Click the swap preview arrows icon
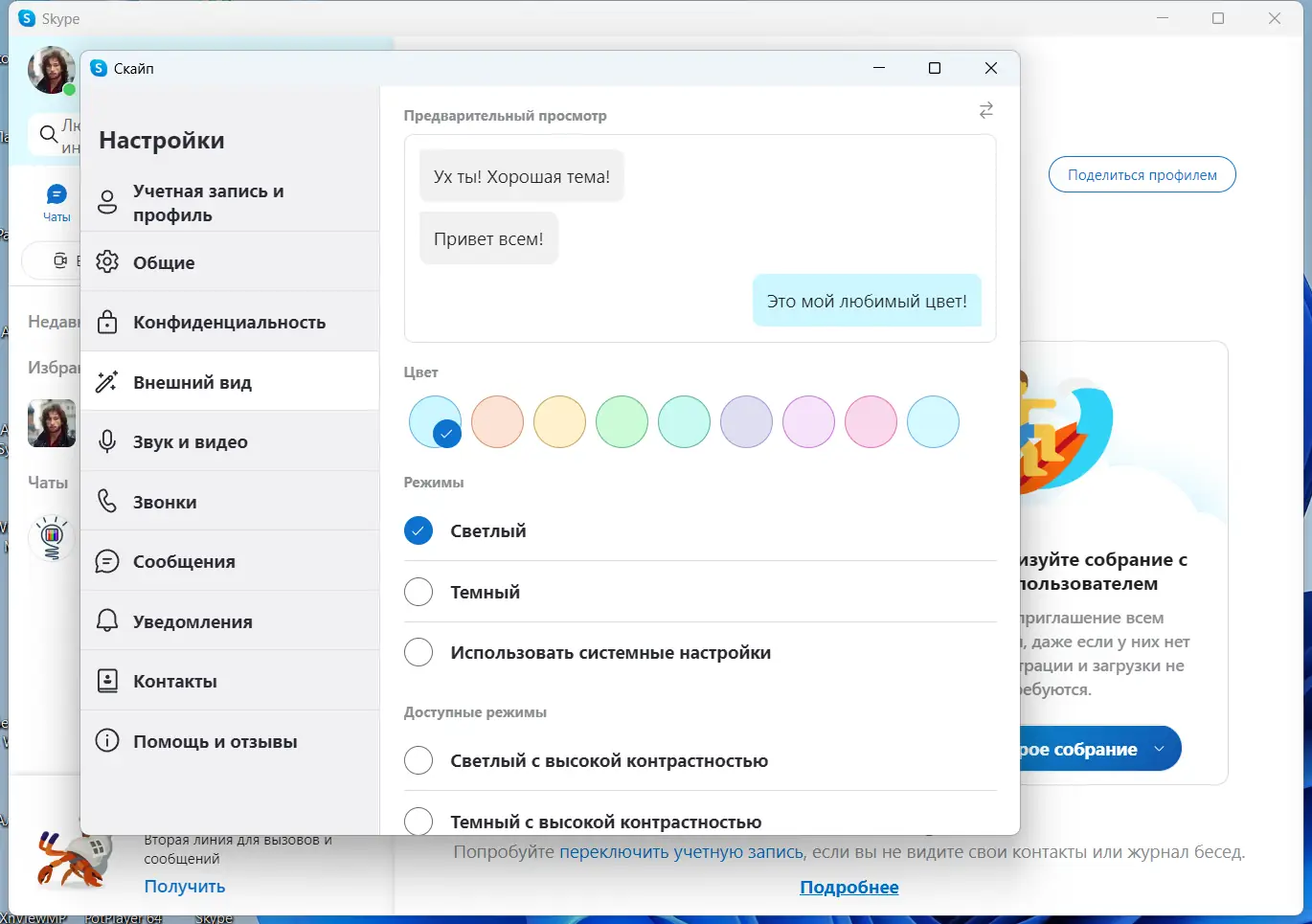The width and height of the screenshot is (1312, 924). (x=985, y=110)
